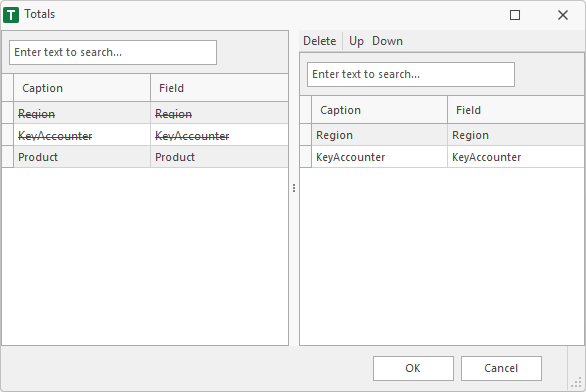This screenshot has height=392, width=586.
Task: Click row indicator of Product row in left grid
Action: (7, 157)
